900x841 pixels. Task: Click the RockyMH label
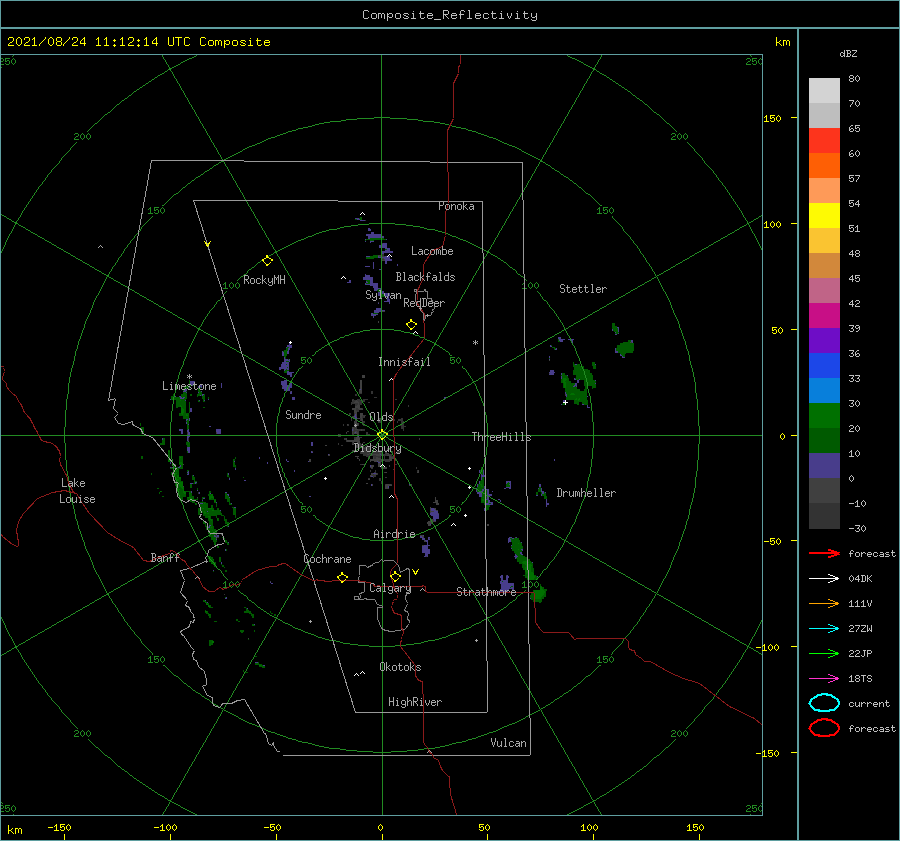(x=264, y=280)
